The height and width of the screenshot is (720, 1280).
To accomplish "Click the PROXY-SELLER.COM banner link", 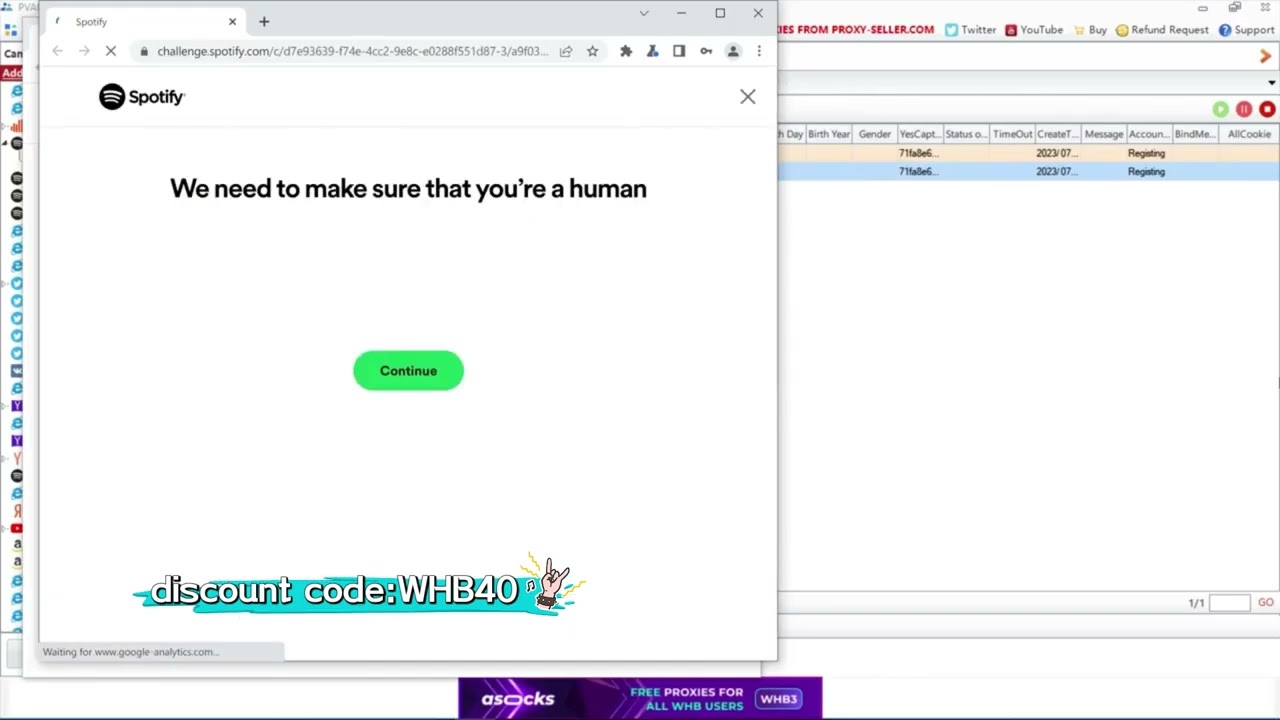I will pyautogui.click(x=856, y=29).
